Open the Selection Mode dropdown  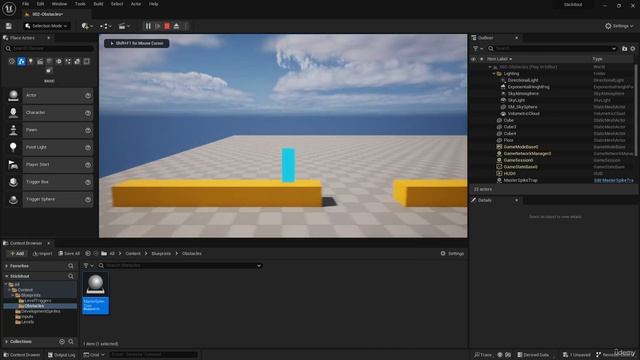(x=46, y=26)
